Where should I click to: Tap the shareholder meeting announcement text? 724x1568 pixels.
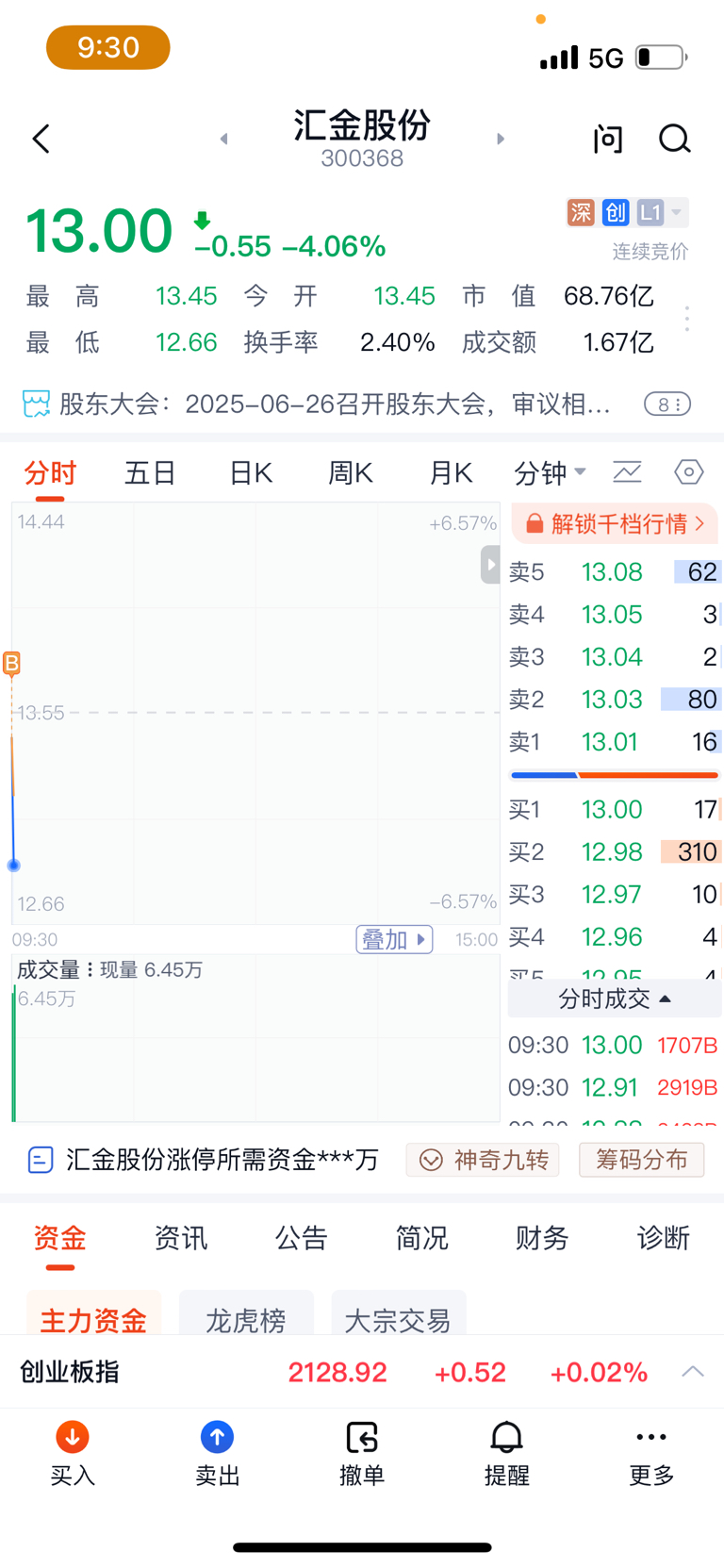335,404
